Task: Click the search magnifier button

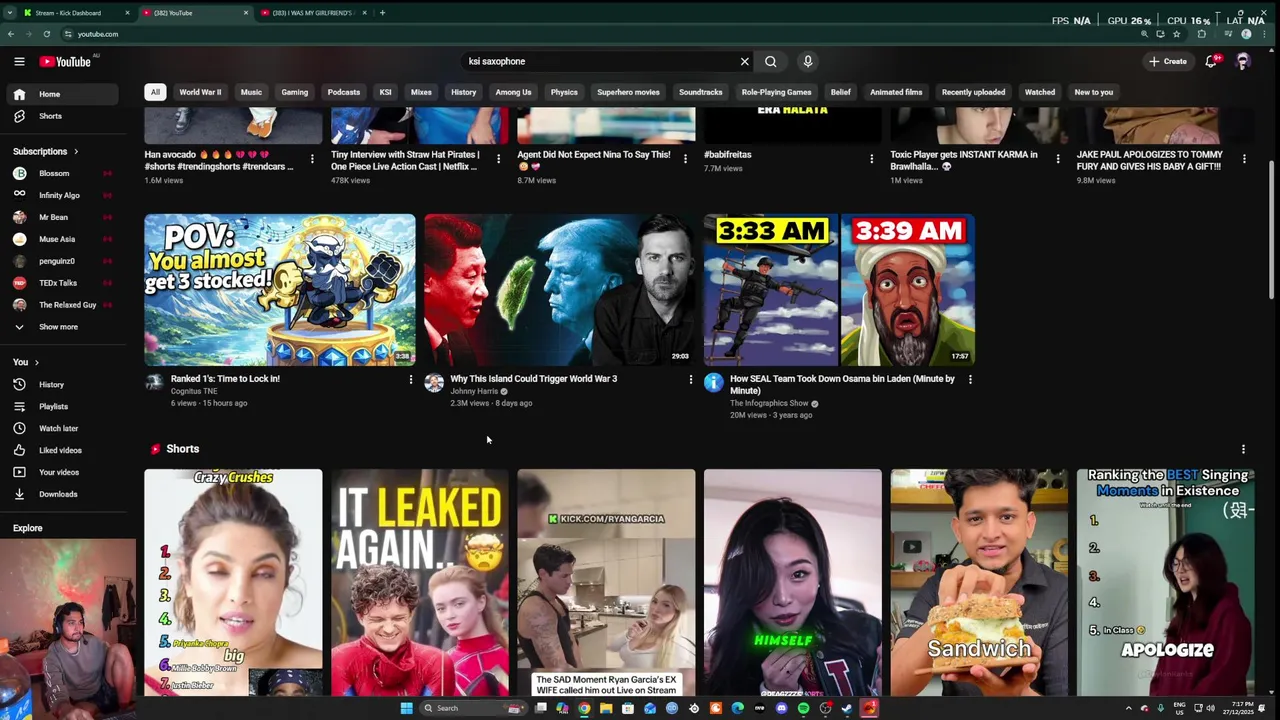Action: click(x=770, y=61)
